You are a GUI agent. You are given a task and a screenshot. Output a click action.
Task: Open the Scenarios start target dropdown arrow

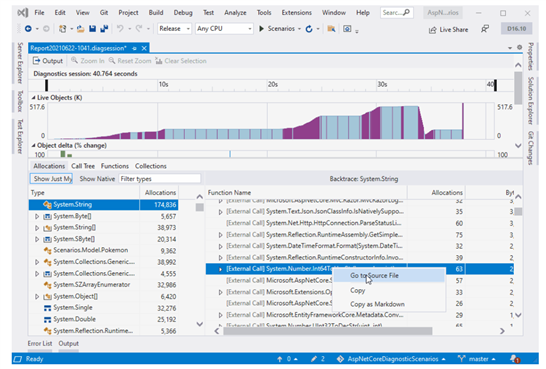click(x=299, y=29)
